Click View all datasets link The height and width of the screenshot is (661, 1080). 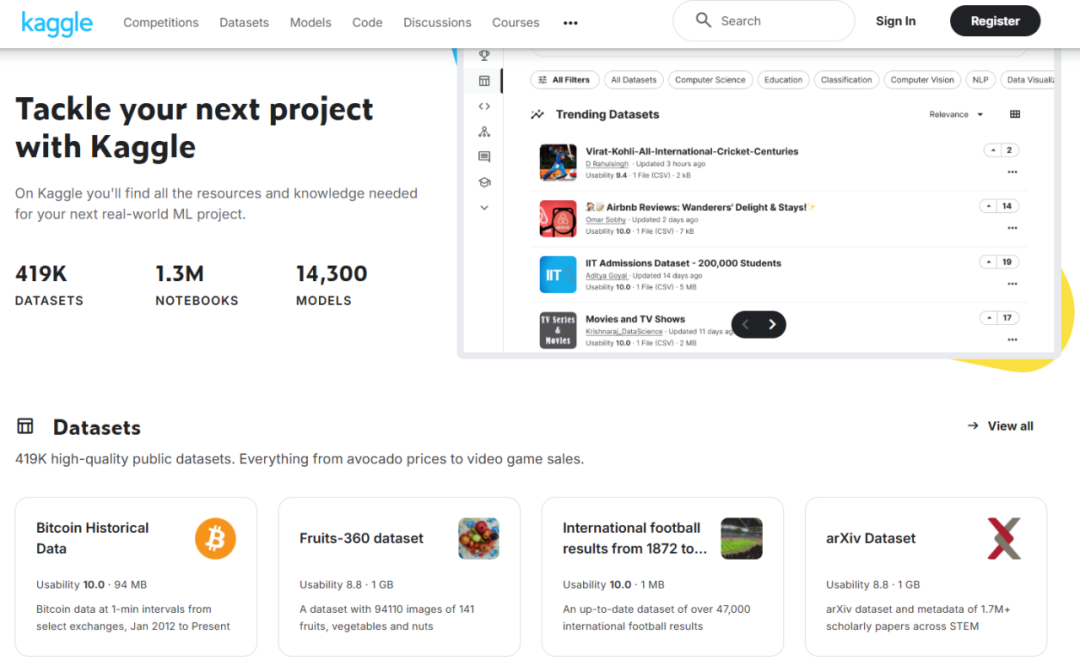(1000, 426)
